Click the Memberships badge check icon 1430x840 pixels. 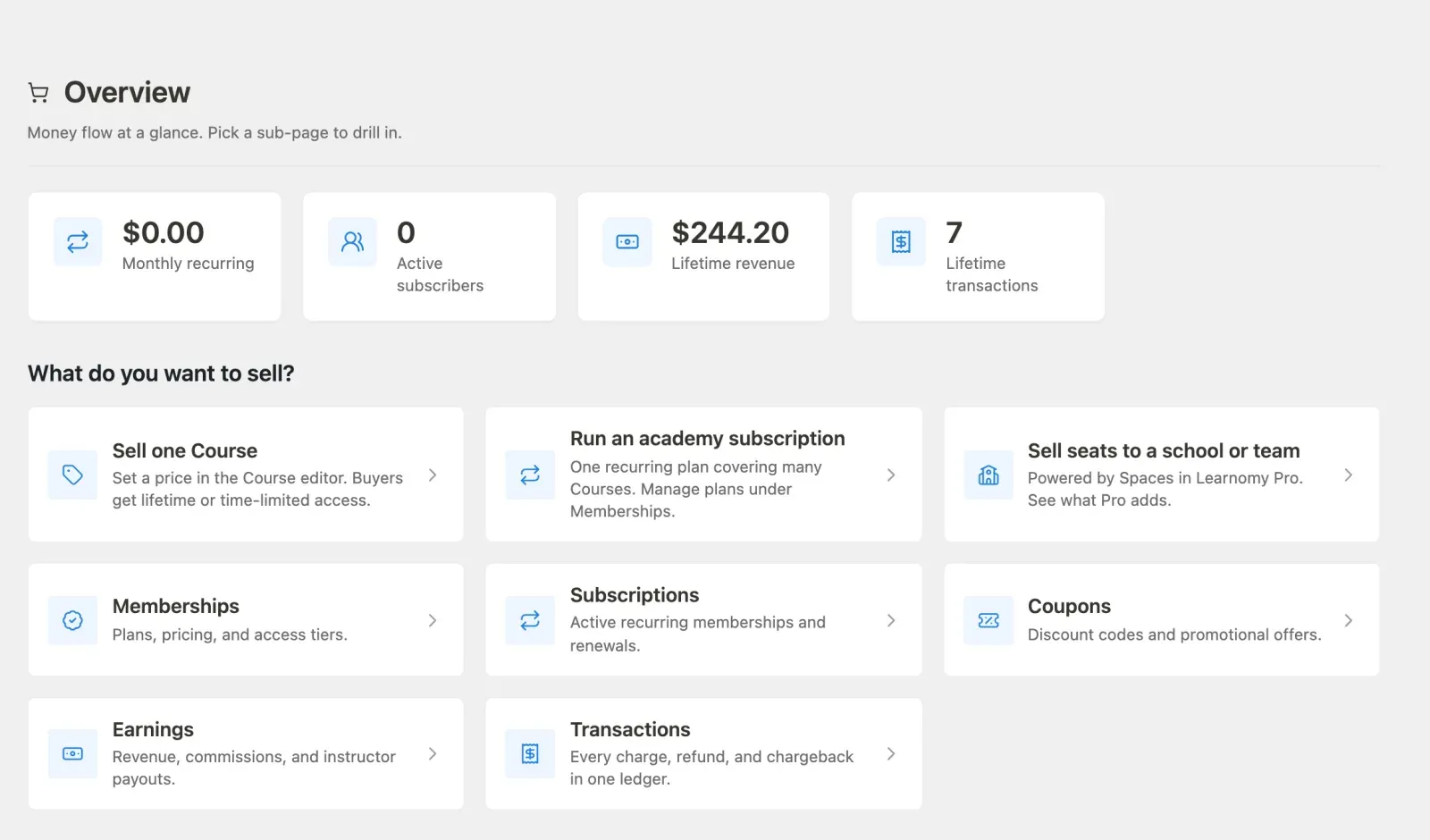point(72,620)
